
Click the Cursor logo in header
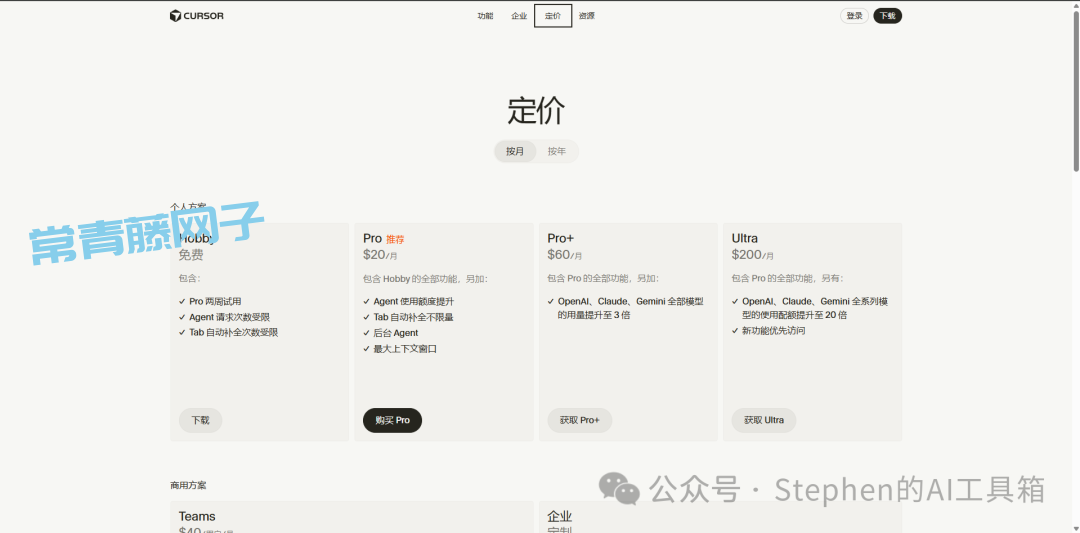(x=197, y=16)
